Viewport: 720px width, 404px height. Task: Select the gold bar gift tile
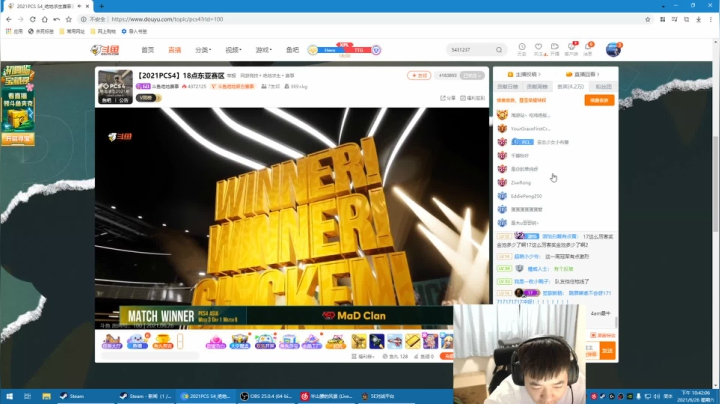[412, 341]
